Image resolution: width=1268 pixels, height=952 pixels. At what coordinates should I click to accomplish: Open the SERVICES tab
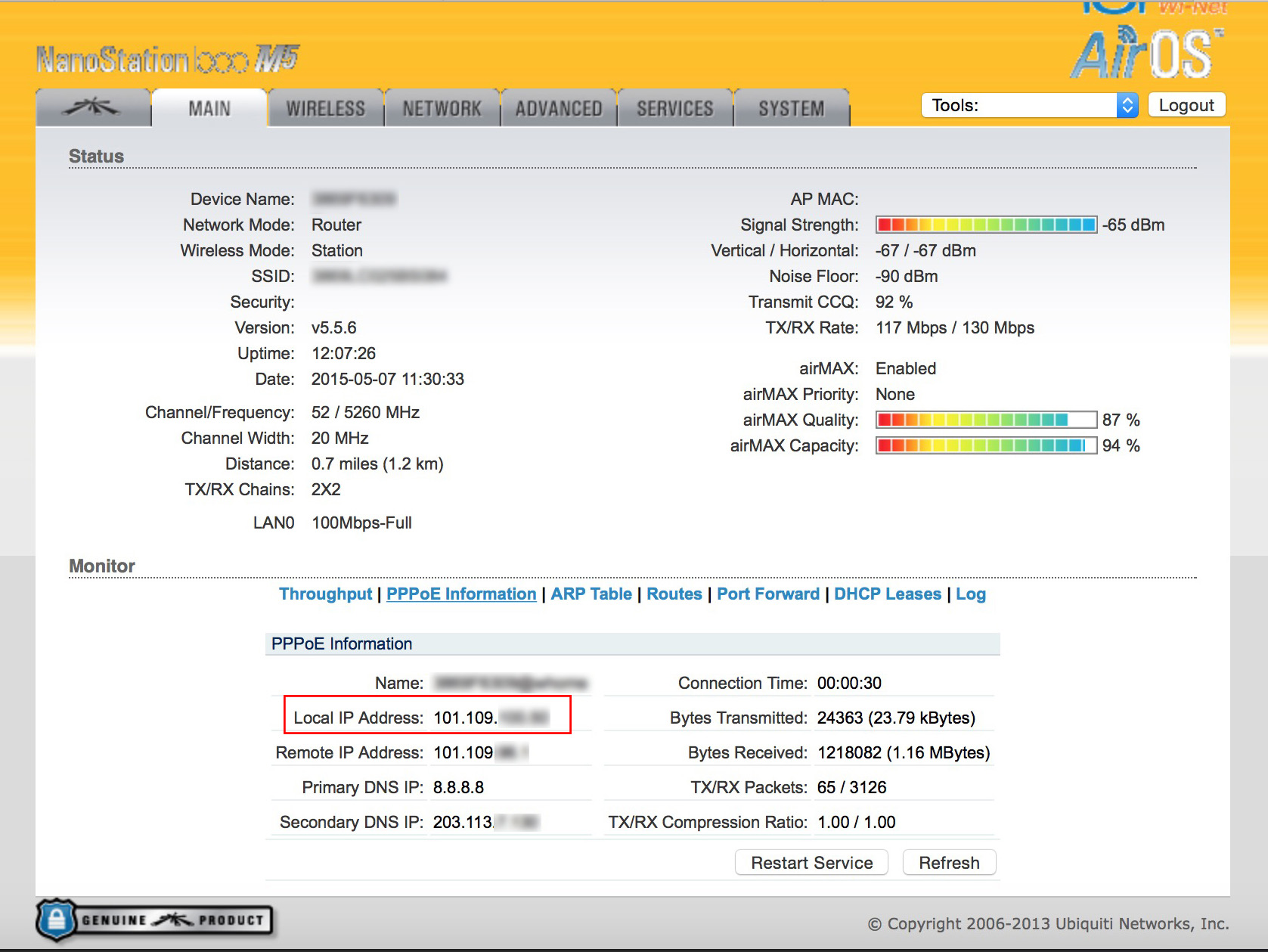click(x=675, y=108)
